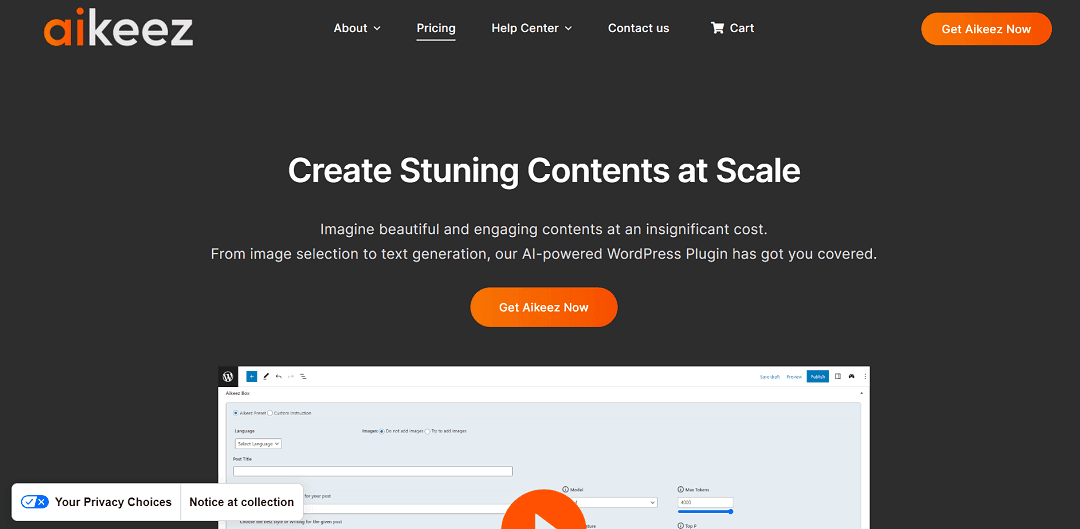Click the settings sidebar icon beside Publish
The image size is (1080, 529).
click(838, 377)
